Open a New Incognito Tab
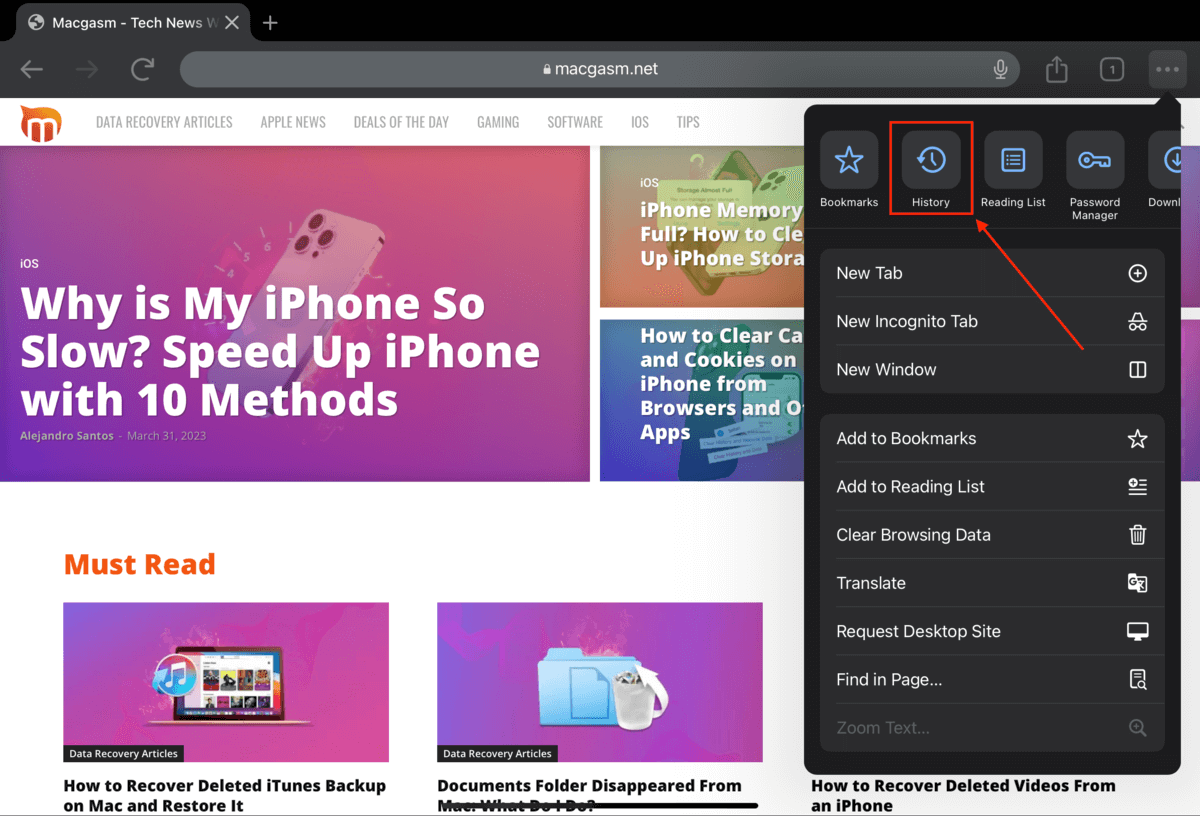Viewport: 1200px width, 816px height. [907, 321]
